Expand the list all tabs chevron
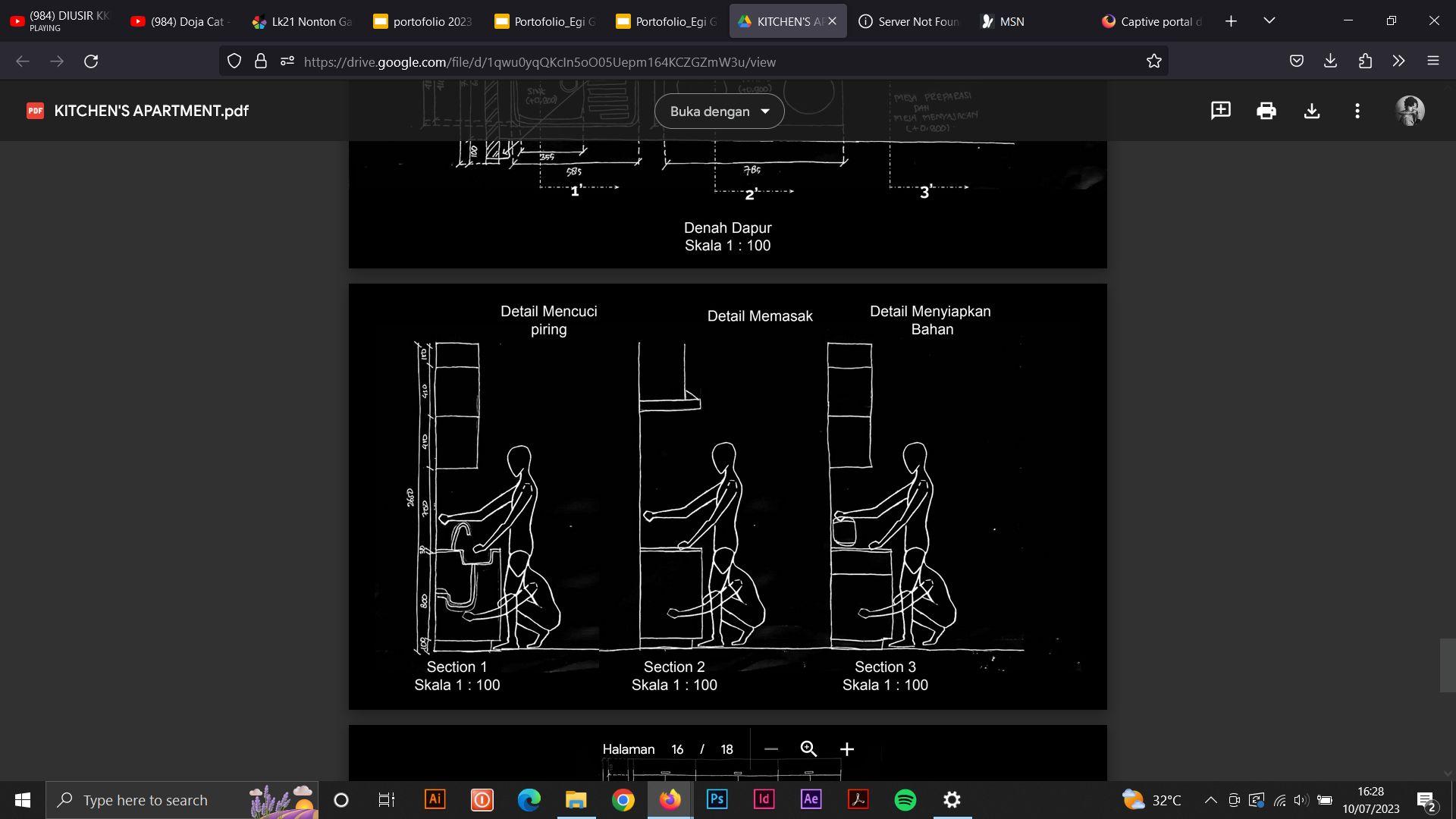 [1269, 21]
